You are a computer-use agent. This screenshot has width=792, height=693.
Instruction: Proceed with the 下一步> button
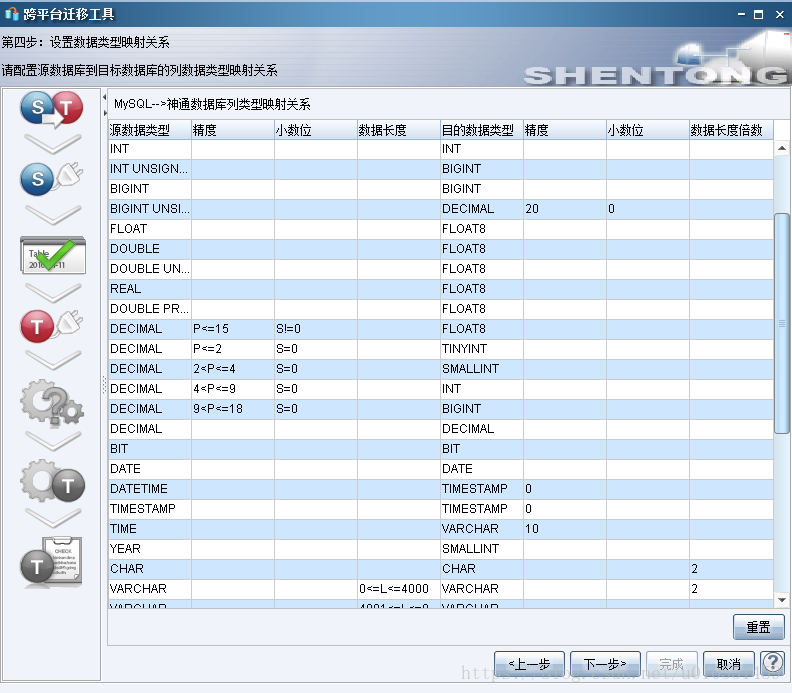pyautogui.click(x=605, y=663)
